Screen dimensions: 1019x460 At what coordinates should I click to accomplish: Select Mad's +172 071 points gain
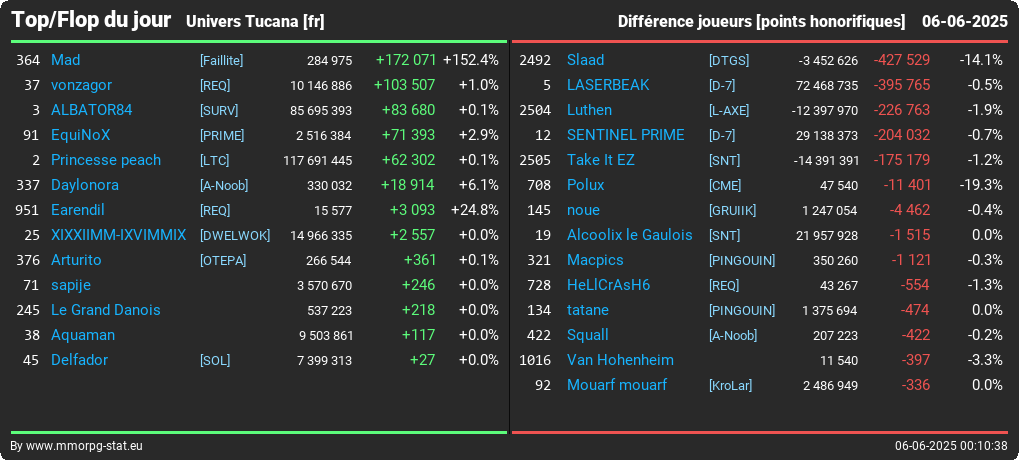coord(406,60)
